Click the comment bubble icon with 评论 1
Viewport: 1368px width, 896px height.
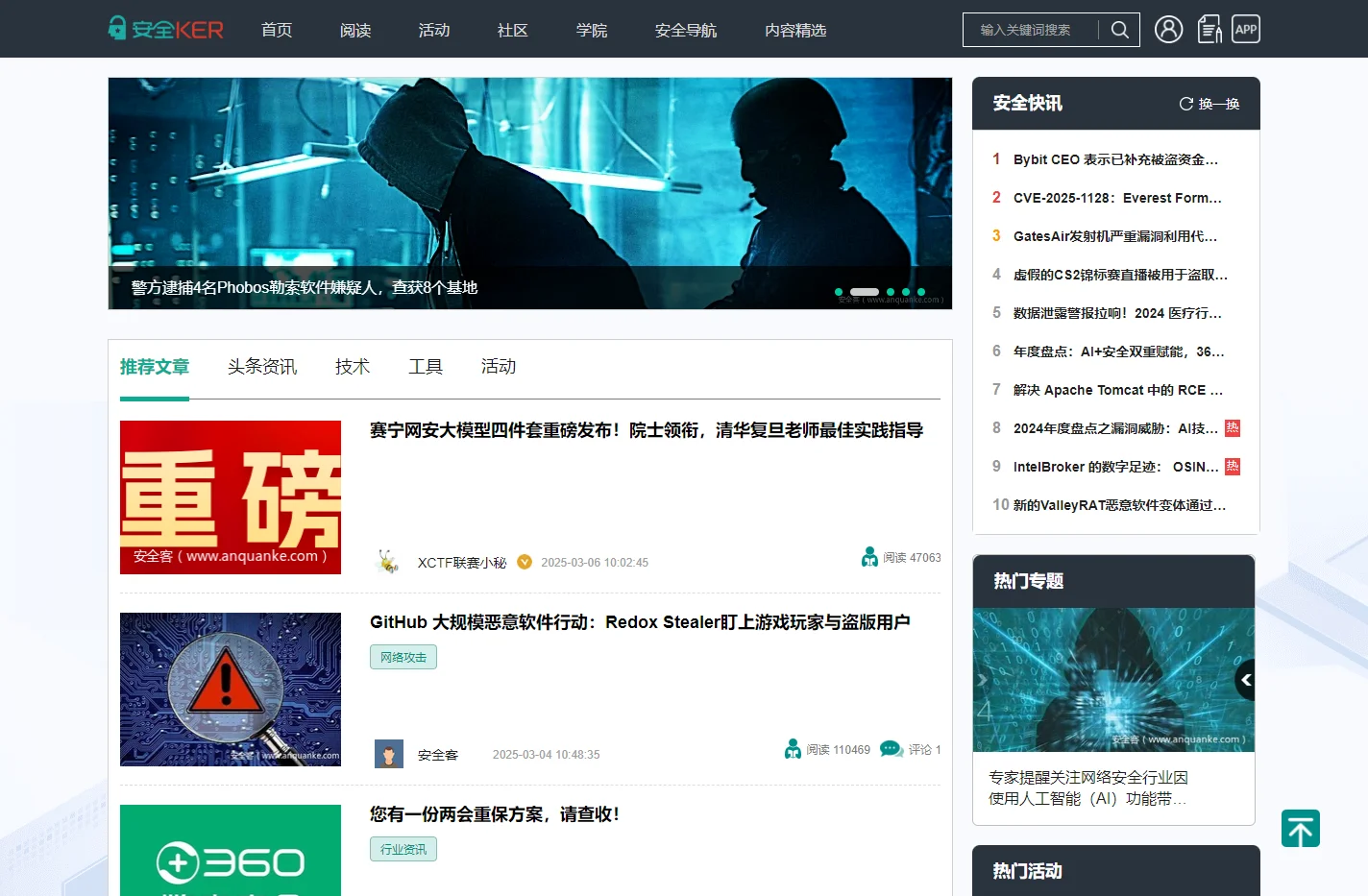pos(892,749)
